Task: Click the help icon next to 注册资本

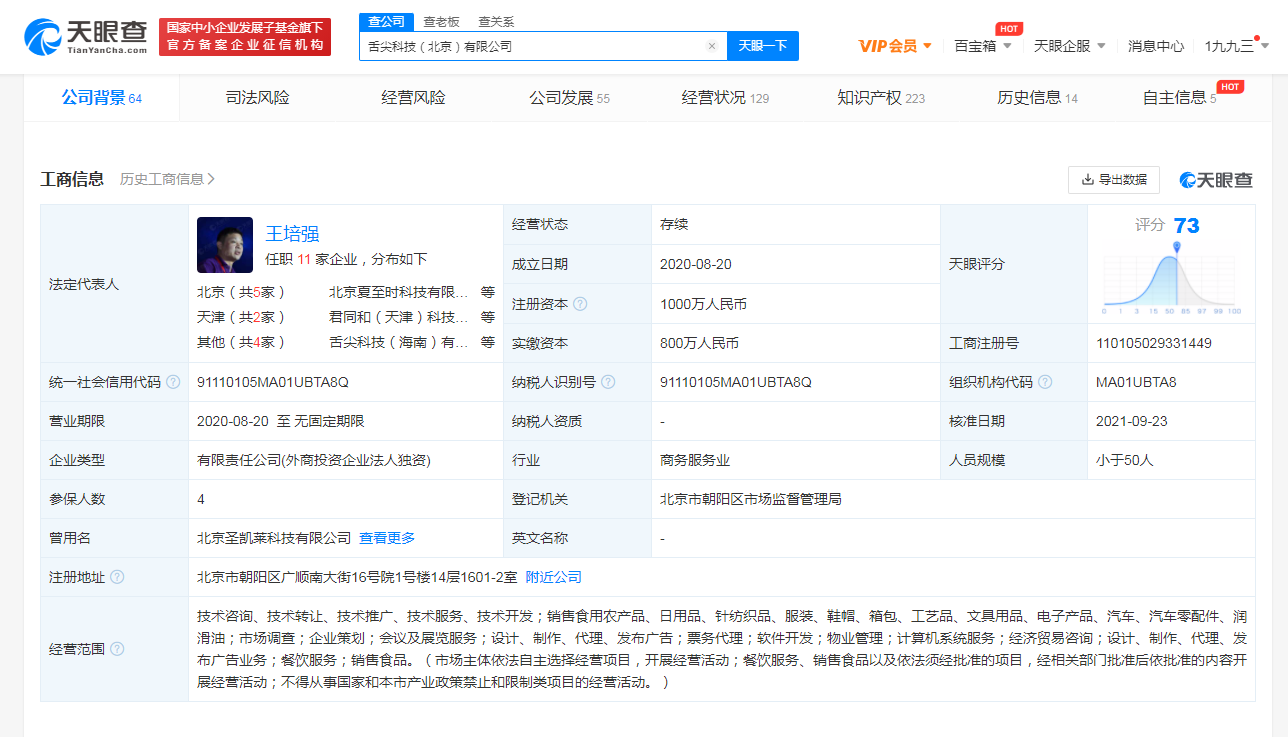Action: click(580, 304)
